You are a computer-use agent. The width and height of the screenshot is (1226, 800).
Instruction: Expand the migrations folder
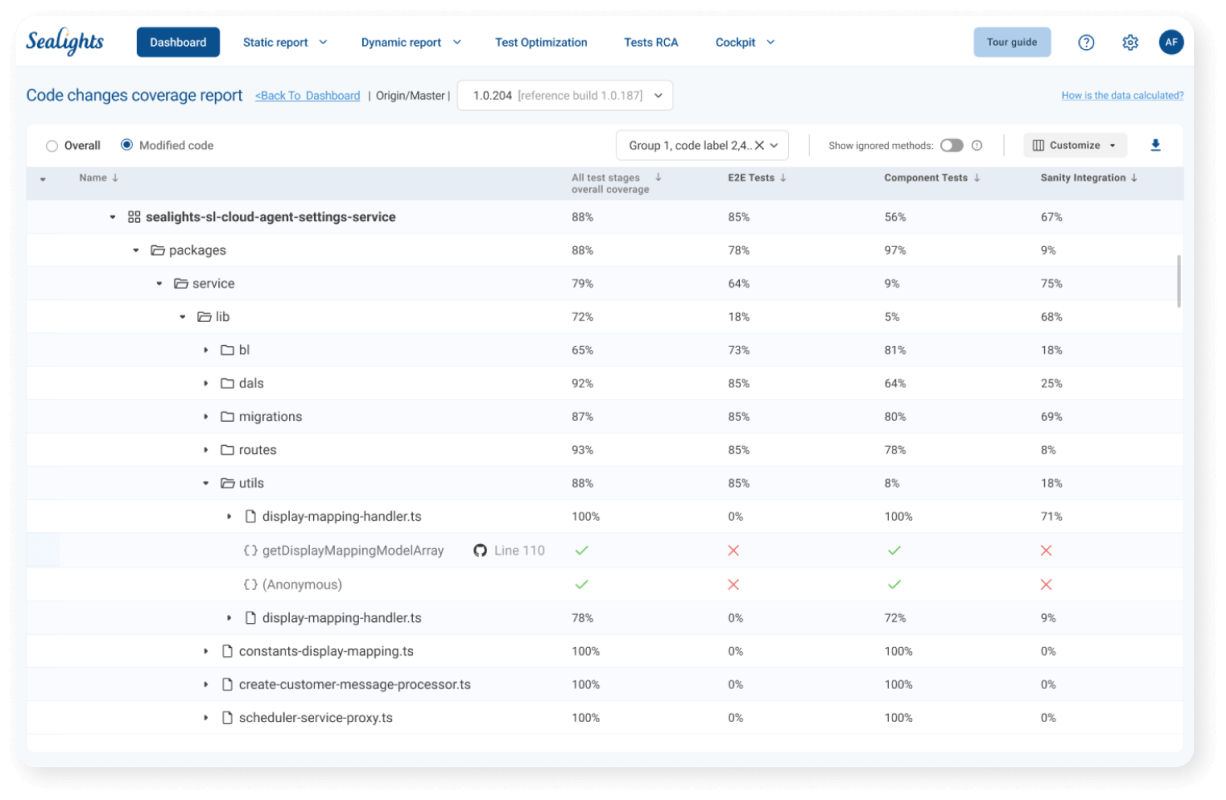[206, 416]
